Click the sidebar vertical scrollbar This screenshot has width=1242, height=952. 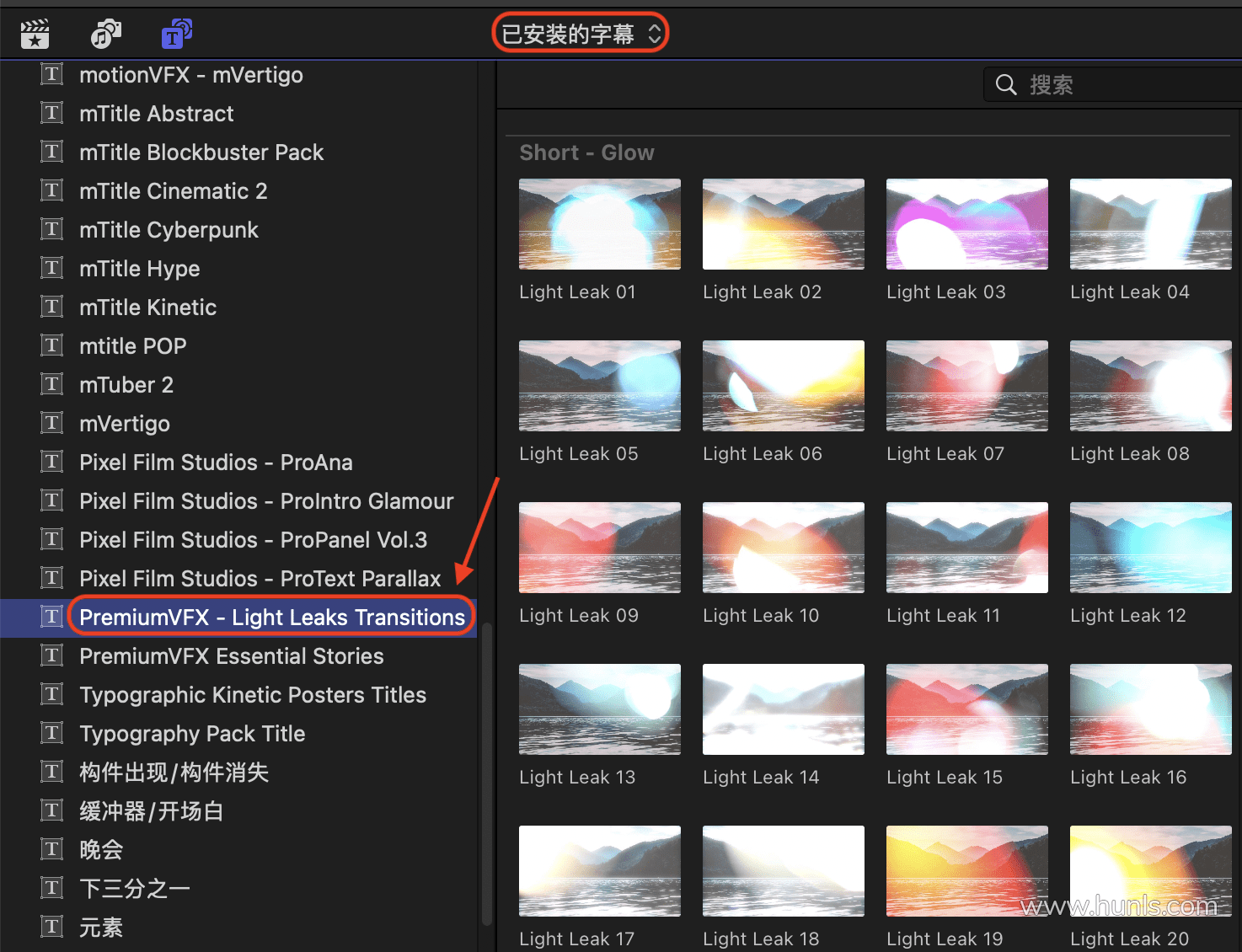pyautogui.click(x=486, y=775)
